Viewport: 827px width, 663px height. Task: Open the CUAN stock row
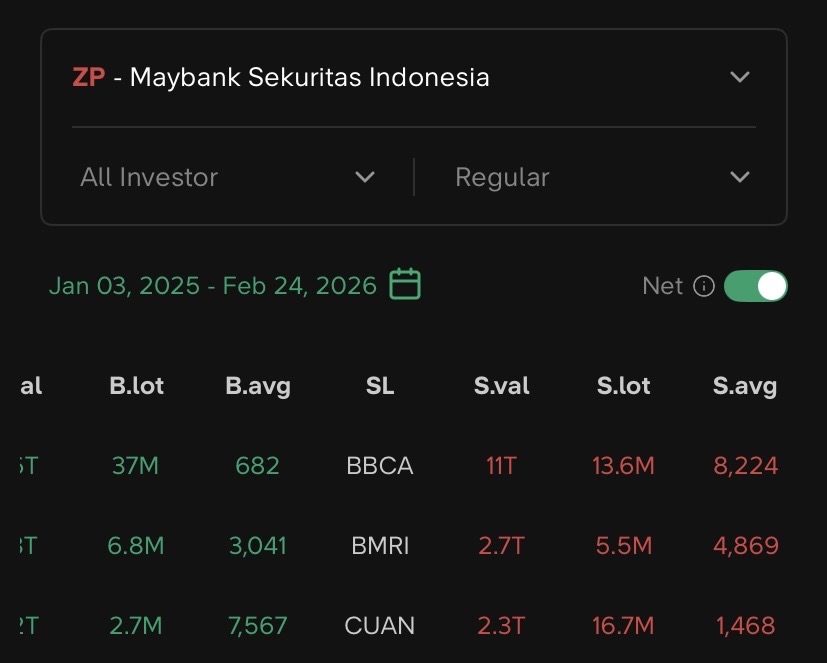click(380, 626)
